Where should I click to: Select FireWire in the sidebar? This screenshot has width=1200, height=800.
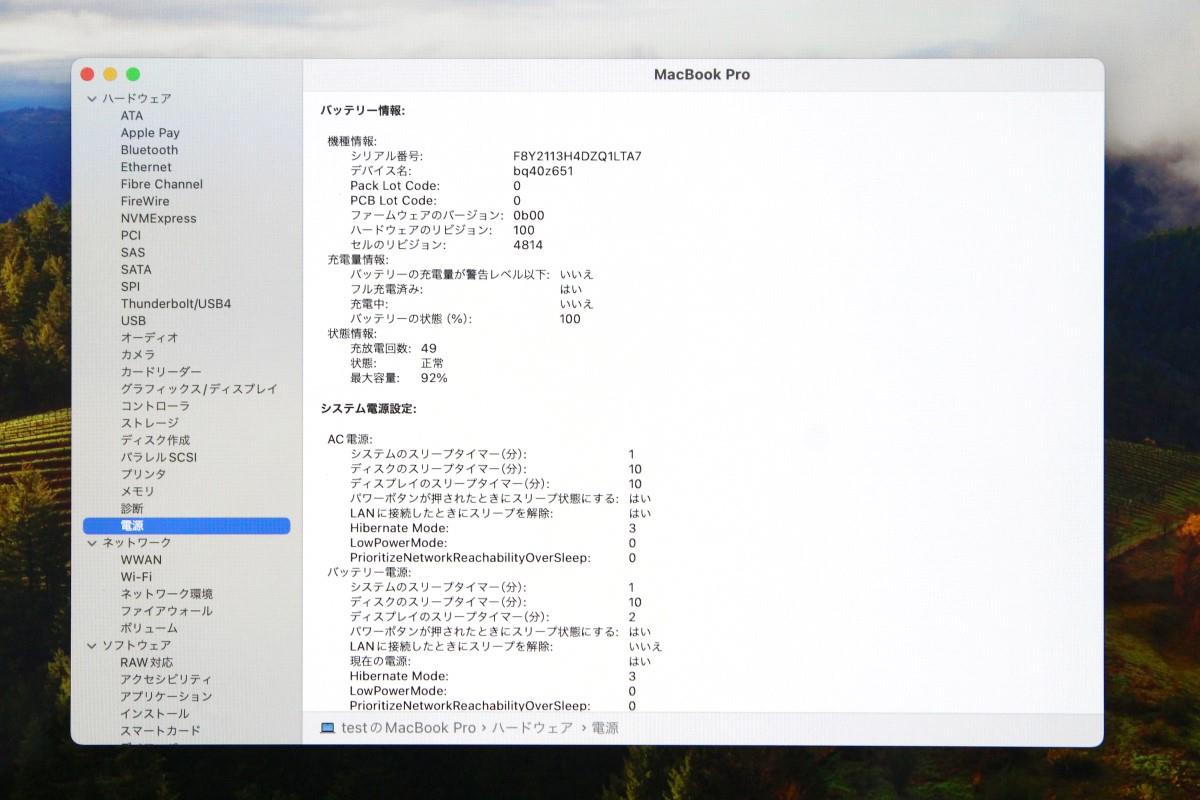(x=145, y=201)
